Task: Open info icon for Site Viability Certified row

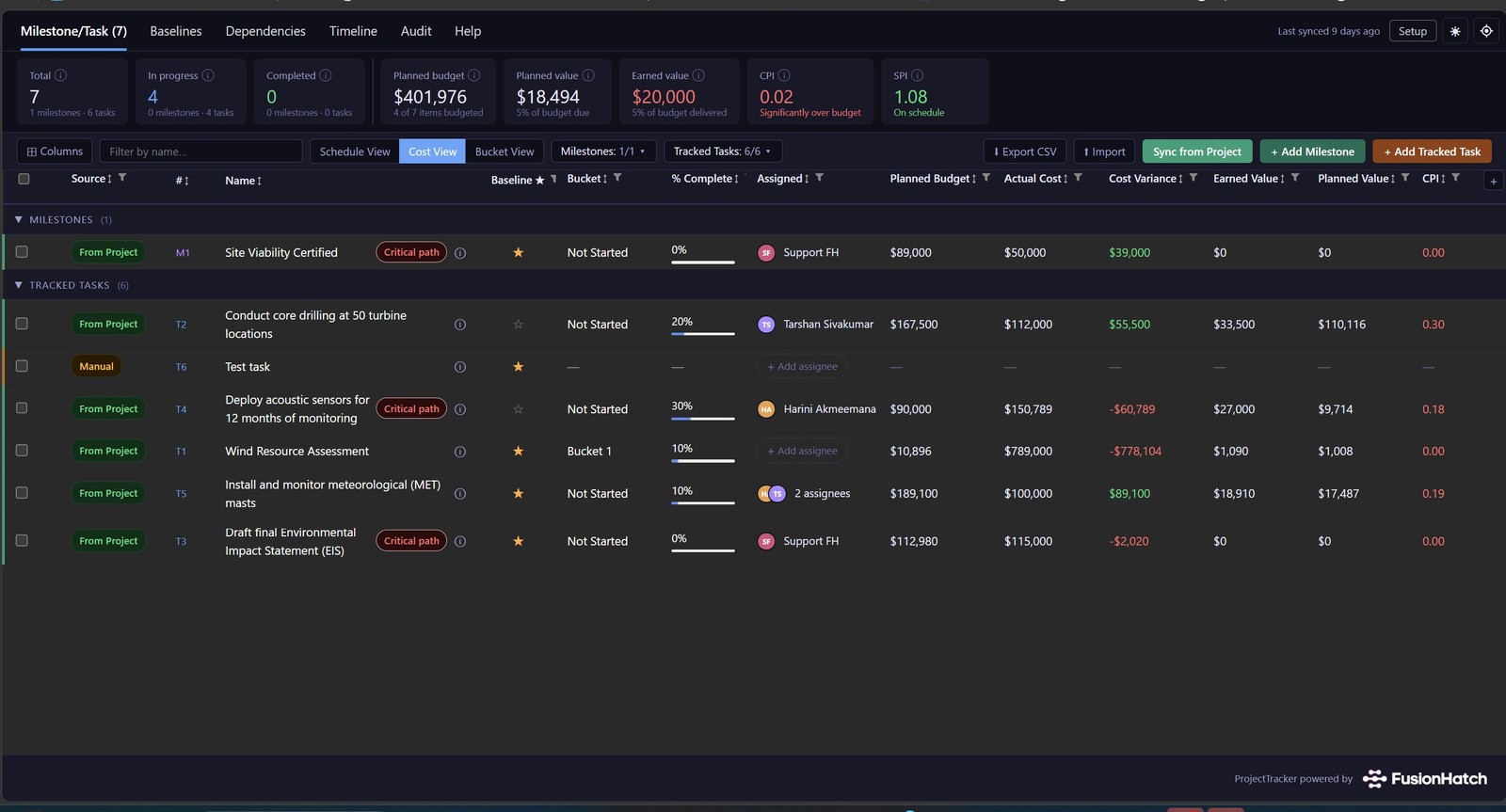Action: point(460,253)
